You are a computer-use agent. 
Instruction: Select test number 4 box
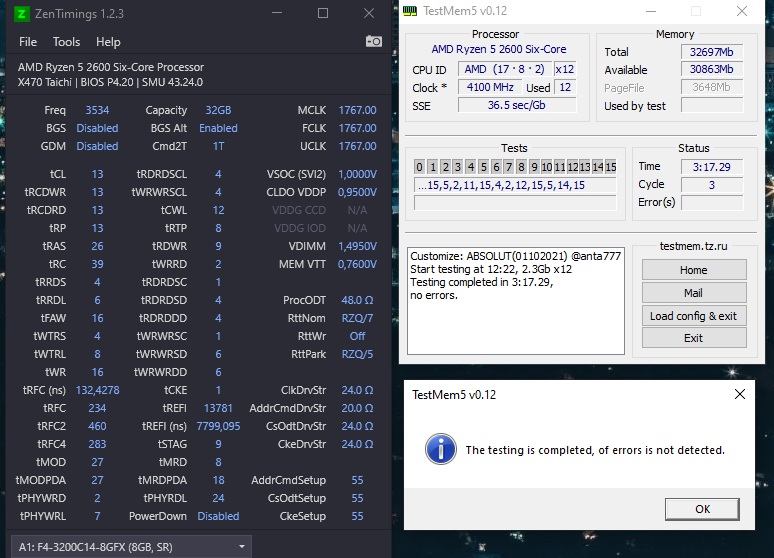[x=470, y=167]
